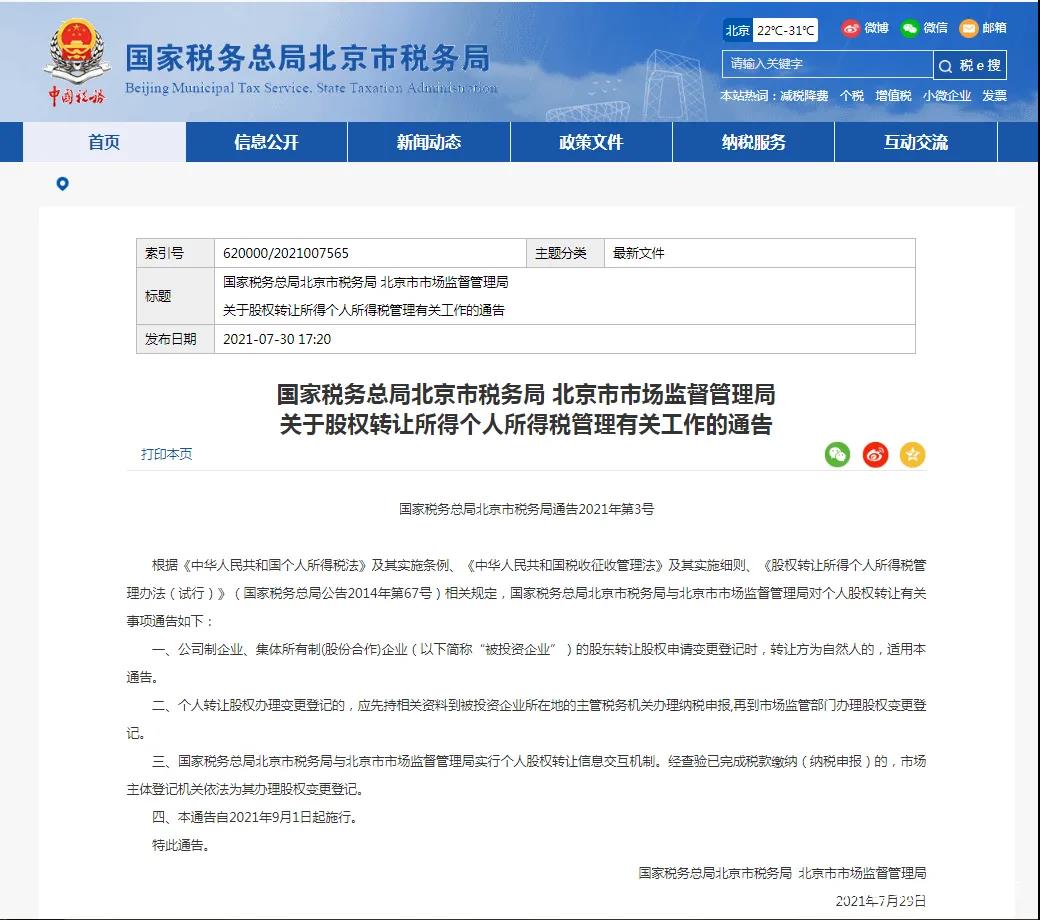Click the Weibo icon in the header
Image resolution: width=1040 pixels, height=920 pixels.
point(851,28)
